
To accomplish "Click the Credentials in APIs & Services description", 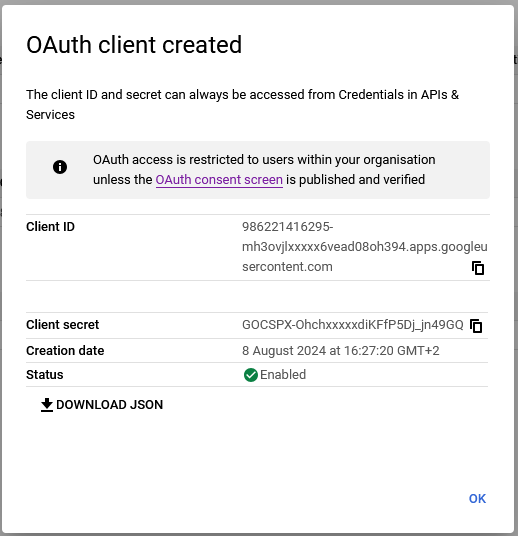I will click(242, 105).
